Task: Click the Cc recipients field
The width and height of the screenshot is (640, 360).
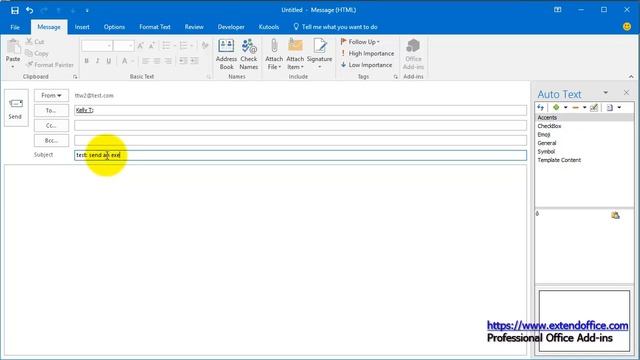Action: pyautogui.click(x=300, y=125)
